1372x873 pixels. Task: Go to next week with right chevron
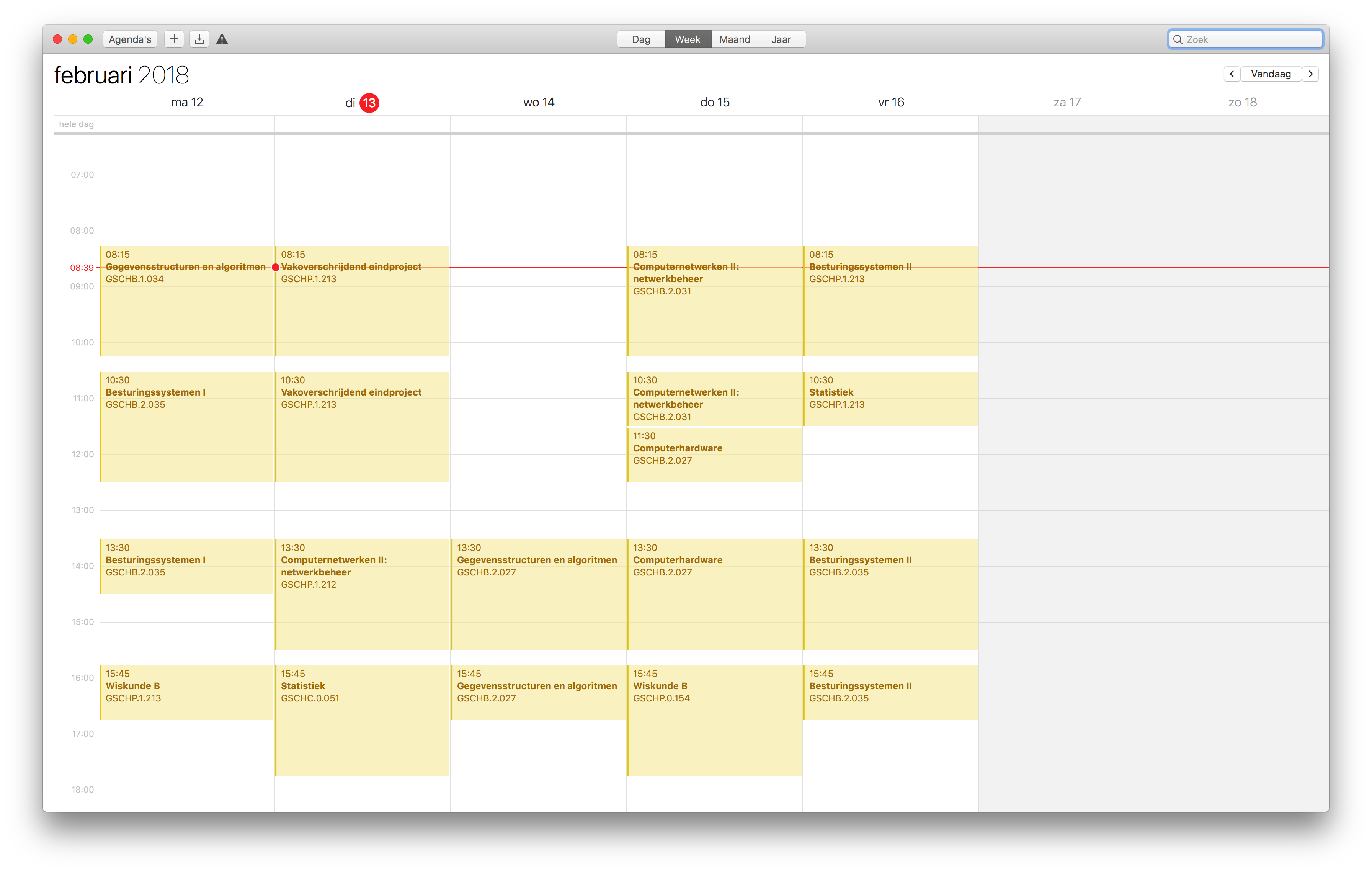(x=1310, y=74)
